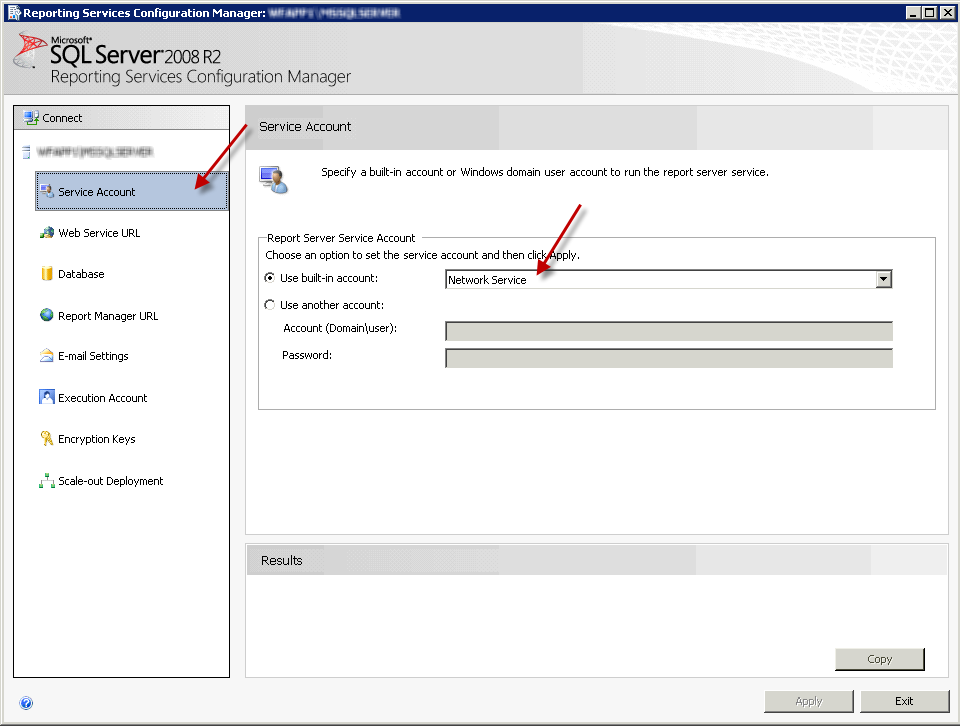960x726 pixels.
Task: Click the window title bar text
Action: 211,13
